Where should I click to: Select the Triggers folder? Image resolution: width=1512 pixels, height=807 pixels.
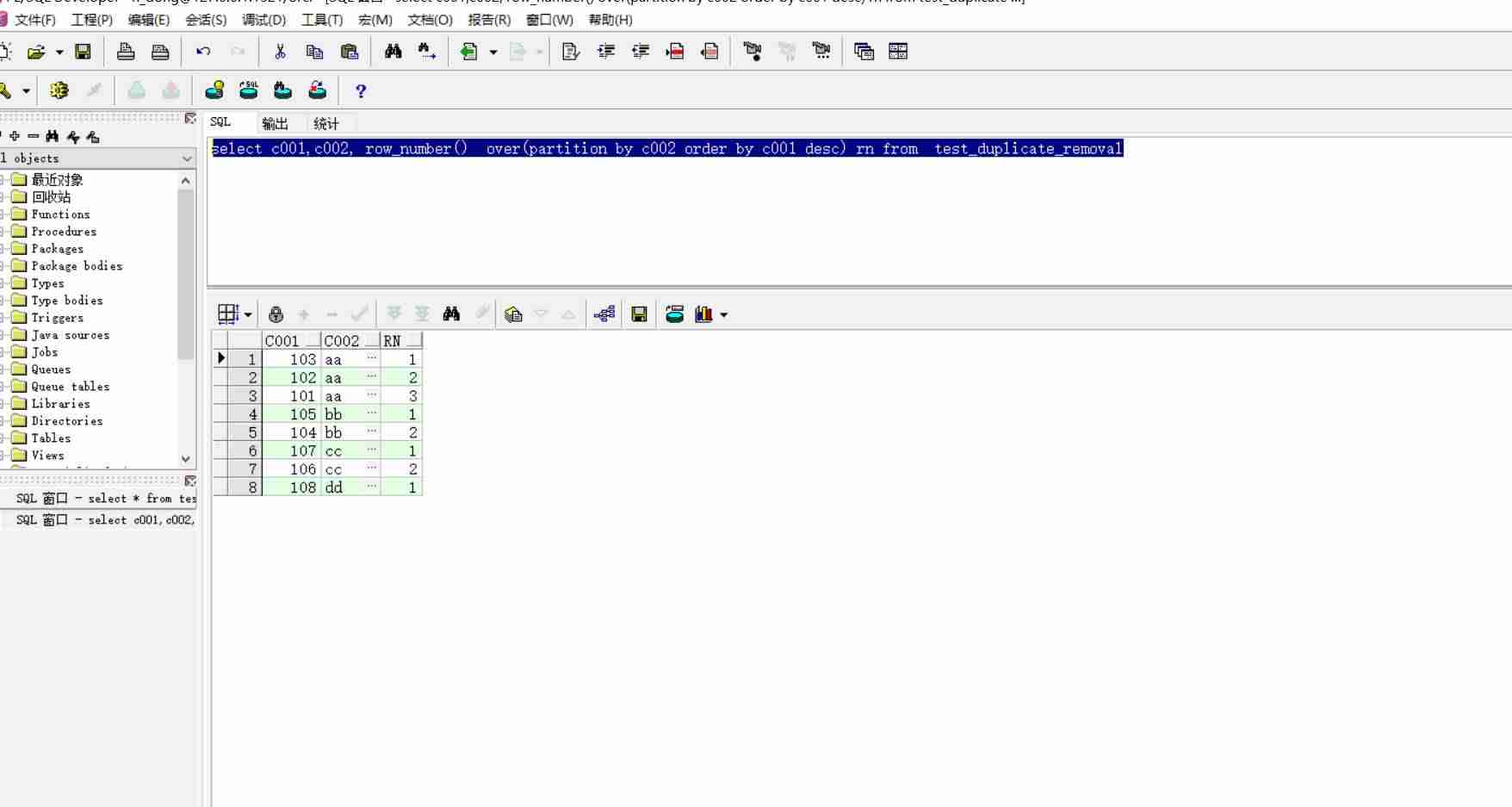click(x=57, y=318)
